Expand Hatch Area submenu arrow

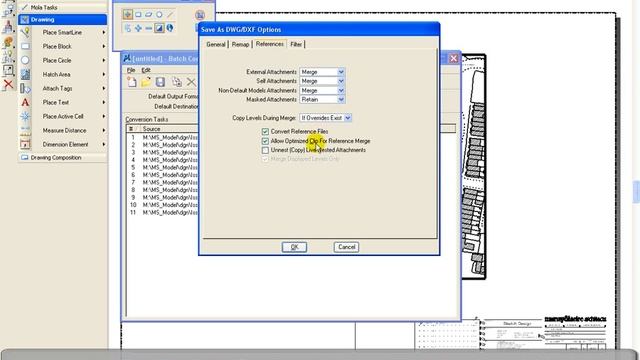click(x=104, y=74)
